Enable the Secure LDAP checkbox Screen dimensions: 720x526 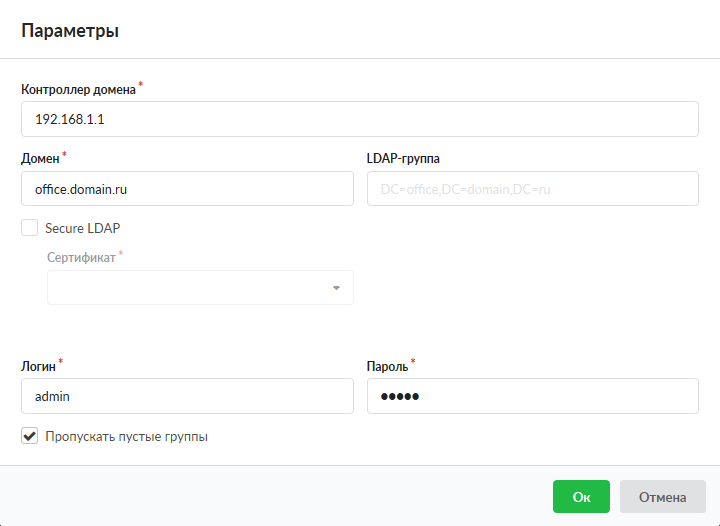coord(30,228)
